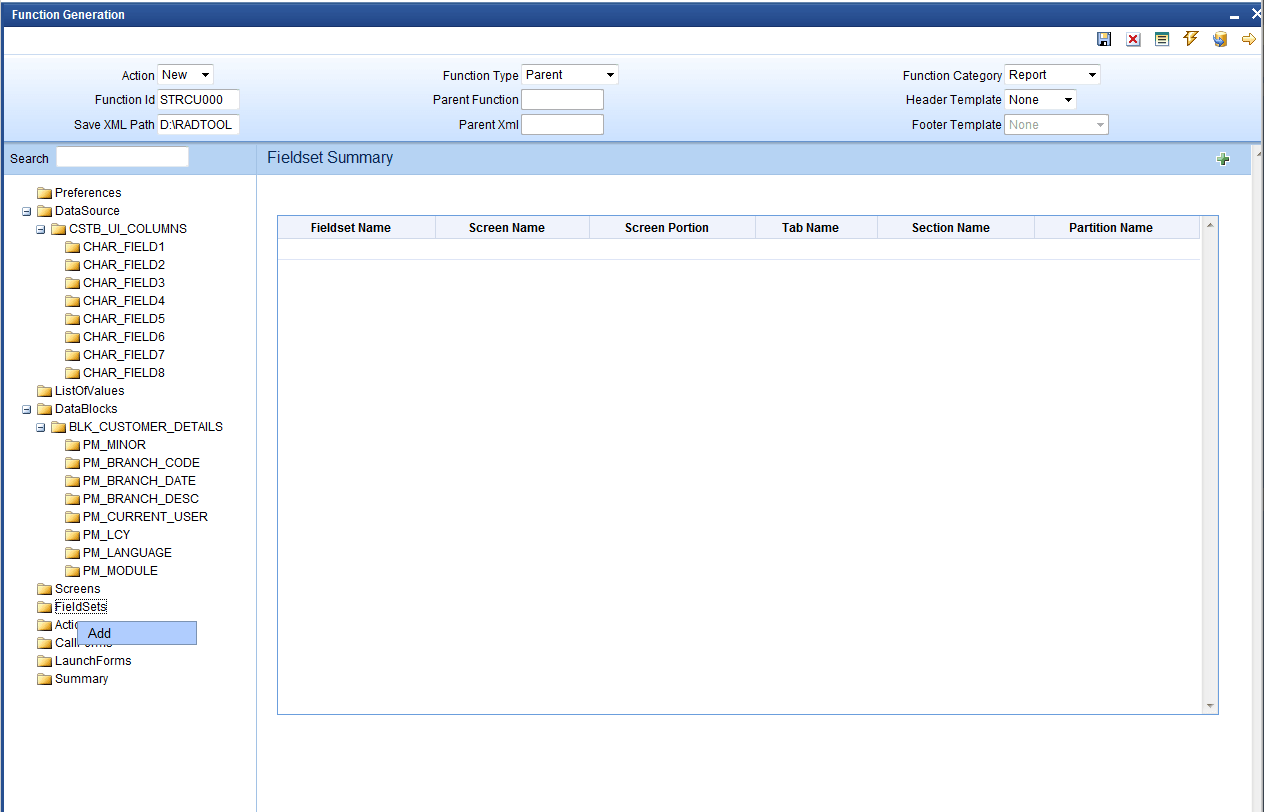The width and height of the screenshot is (1264, 812).
Task: Select PM_BRANCH_DESC in the tree
Action: [x=141, y=499]
